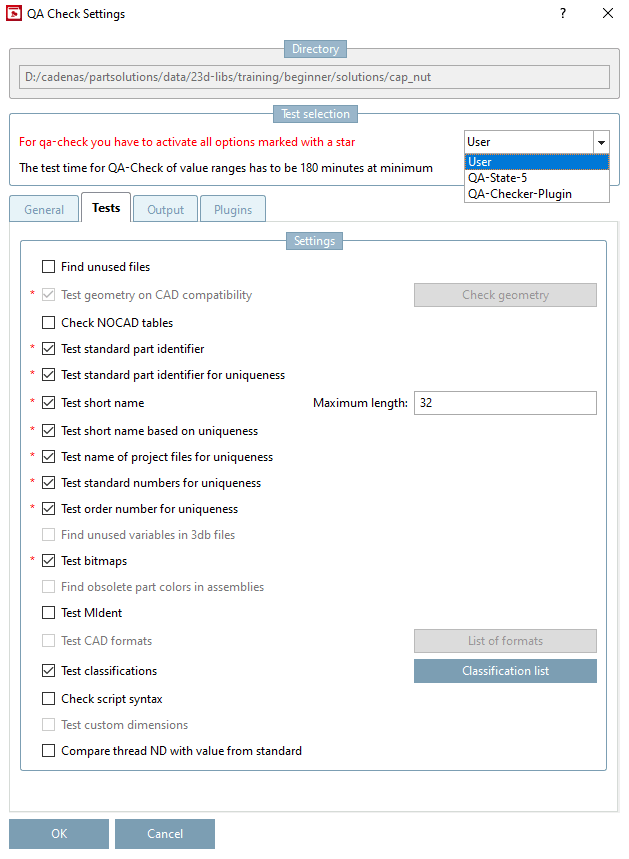Click the Maximum length input field

point(505,402)
